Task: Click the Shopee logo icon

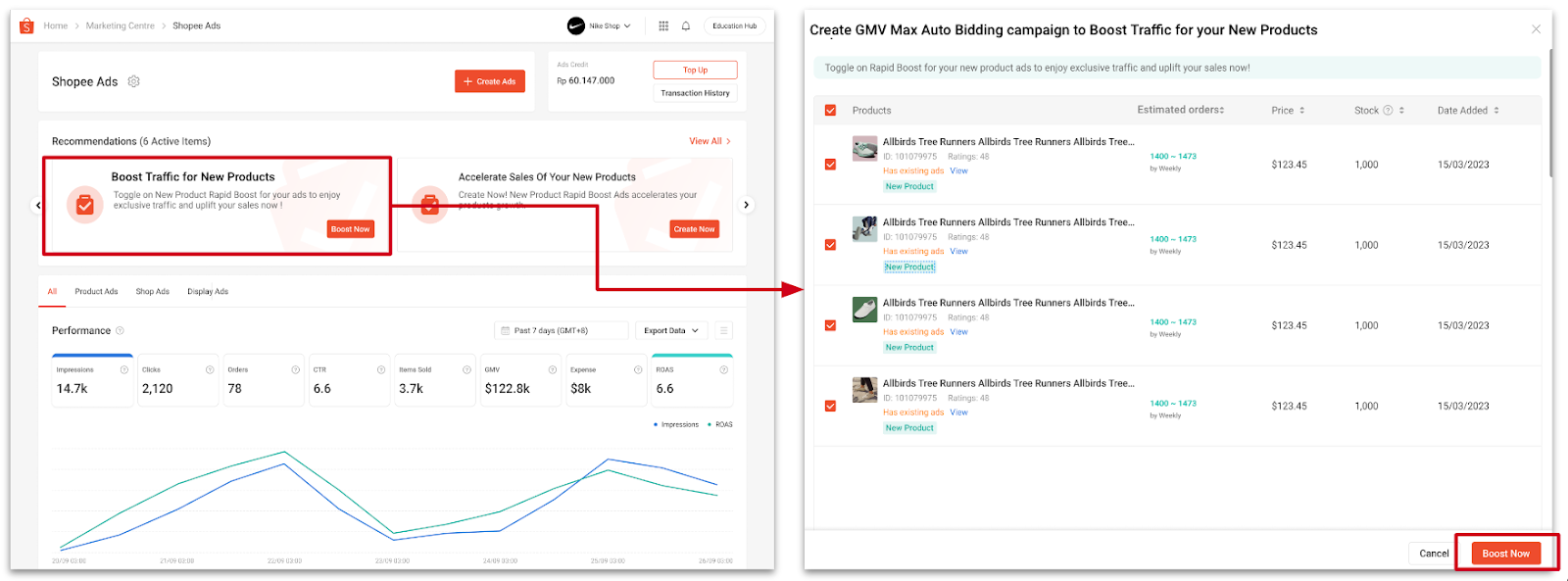Action: coord(26,25)
